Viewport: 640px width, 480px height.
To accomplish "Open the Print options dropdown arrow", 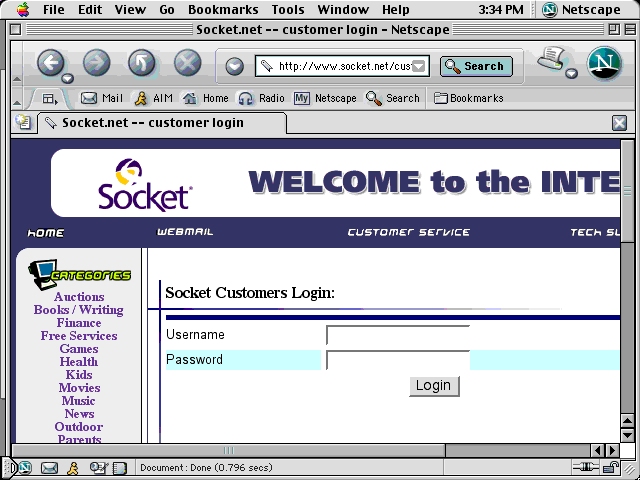I will click(571, 73).
